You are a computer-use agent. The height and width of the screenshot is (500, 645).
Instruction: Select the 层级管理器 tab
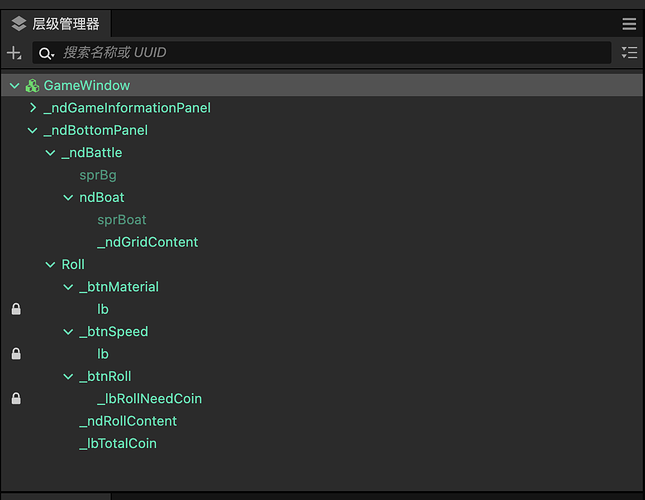56,24
